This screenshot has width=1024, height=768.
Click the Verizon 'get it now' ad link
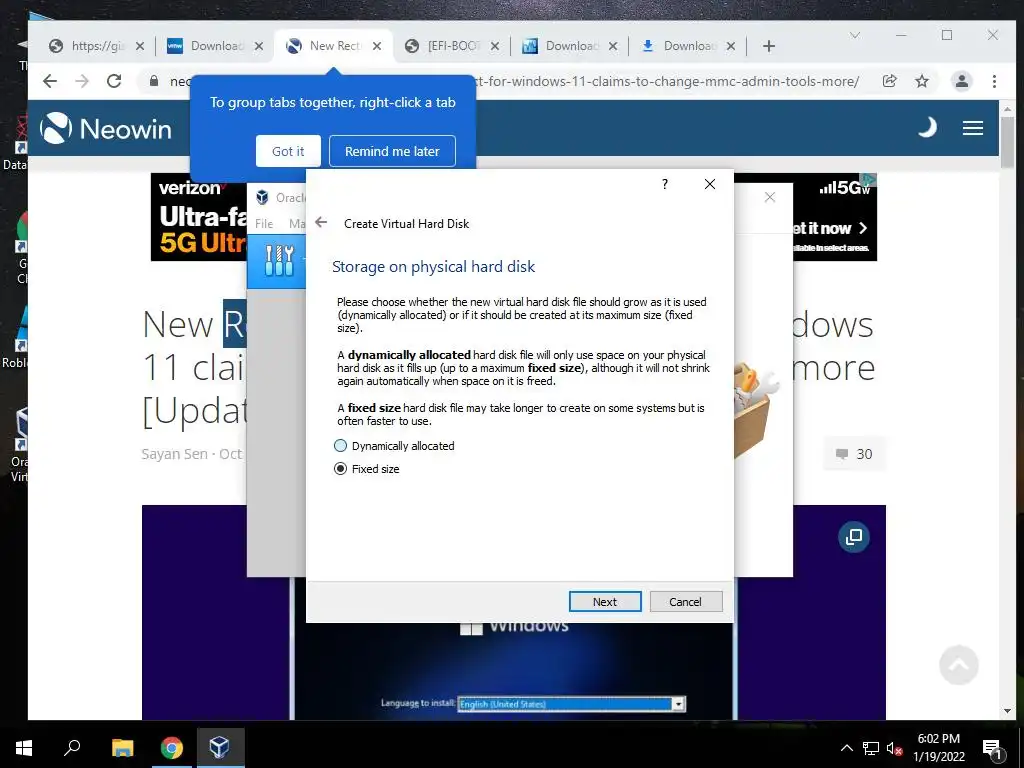tap(831, 228)
